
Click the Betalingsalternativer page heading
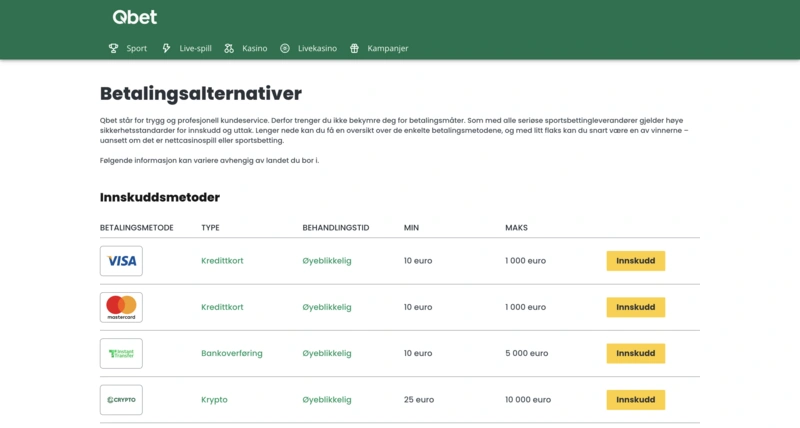(201, 93)
